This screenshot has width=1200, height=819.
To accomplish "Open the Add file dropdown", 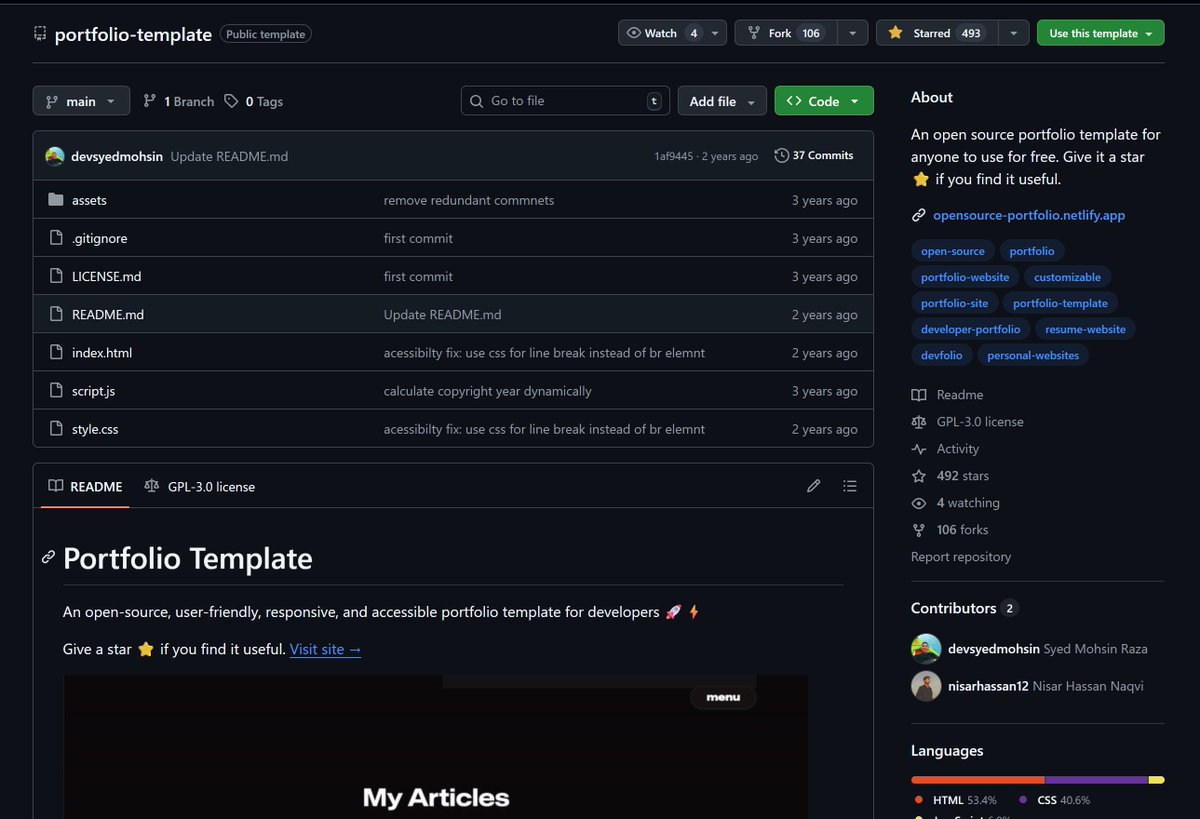I will tap(722, 101).
